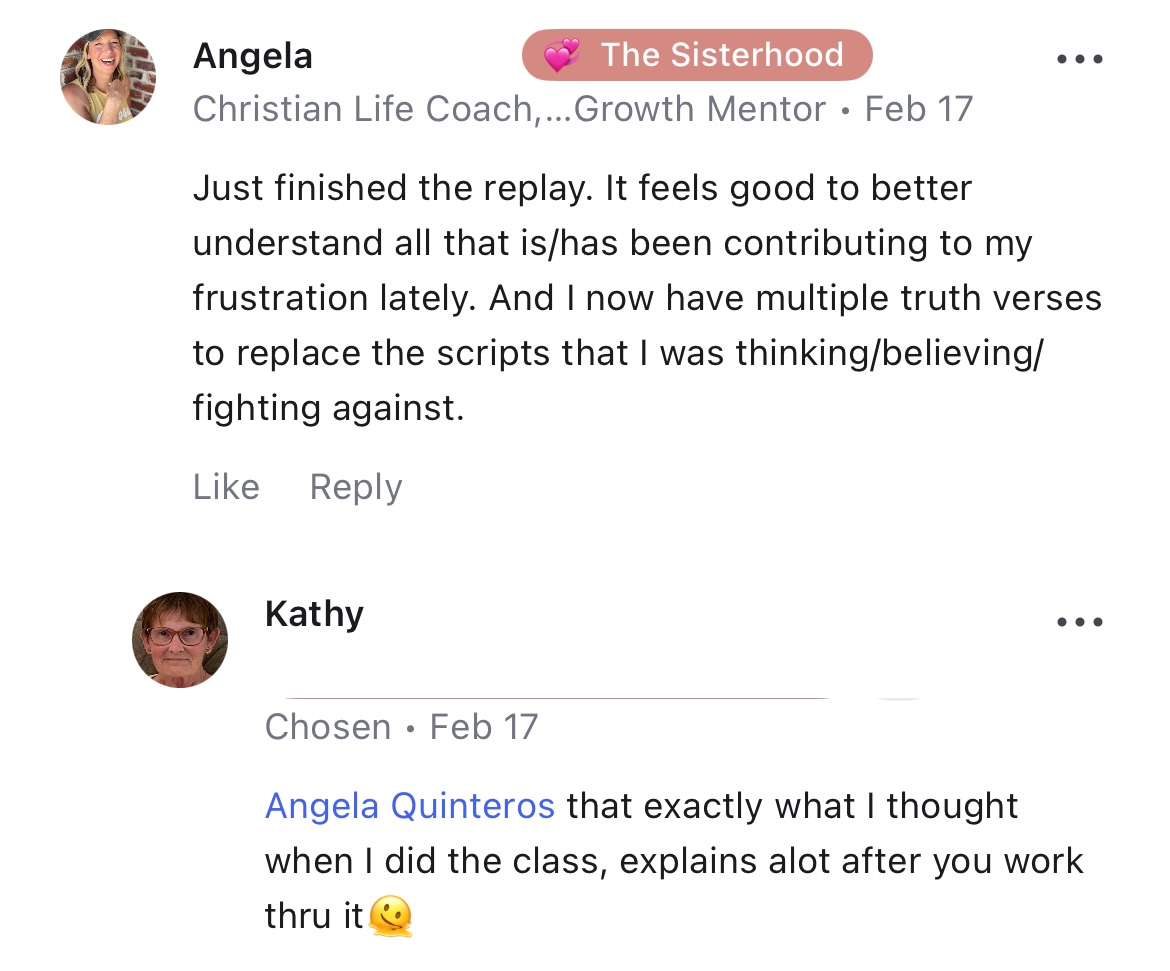Click Angela's comment text about the replay
The width and height of the screenshot is (1170, 971).
click(x=640, y=298)
